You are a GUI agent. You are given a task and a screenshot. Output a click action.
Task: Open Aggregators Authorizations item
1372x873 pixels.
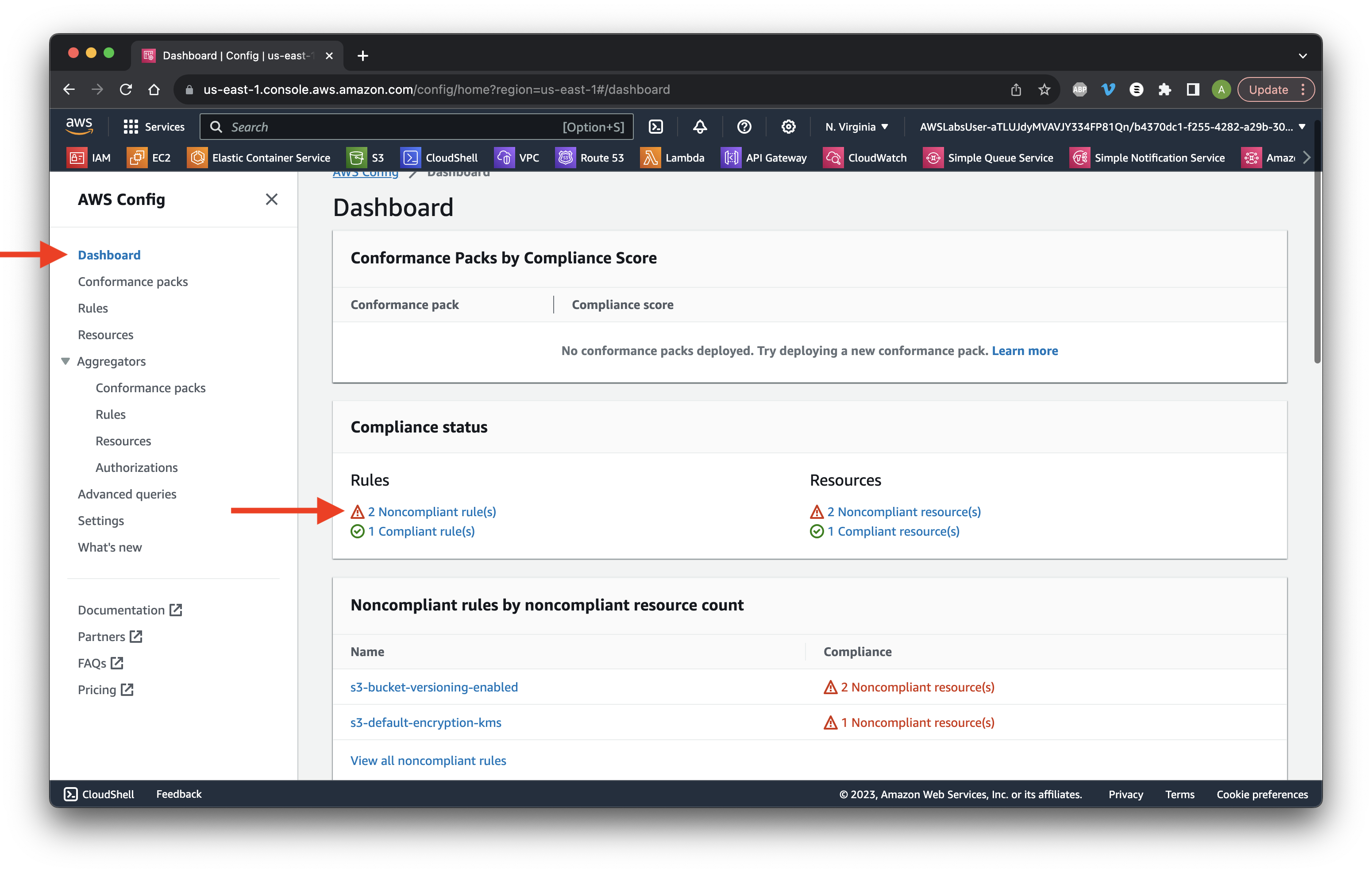click(x=137, y=467)
